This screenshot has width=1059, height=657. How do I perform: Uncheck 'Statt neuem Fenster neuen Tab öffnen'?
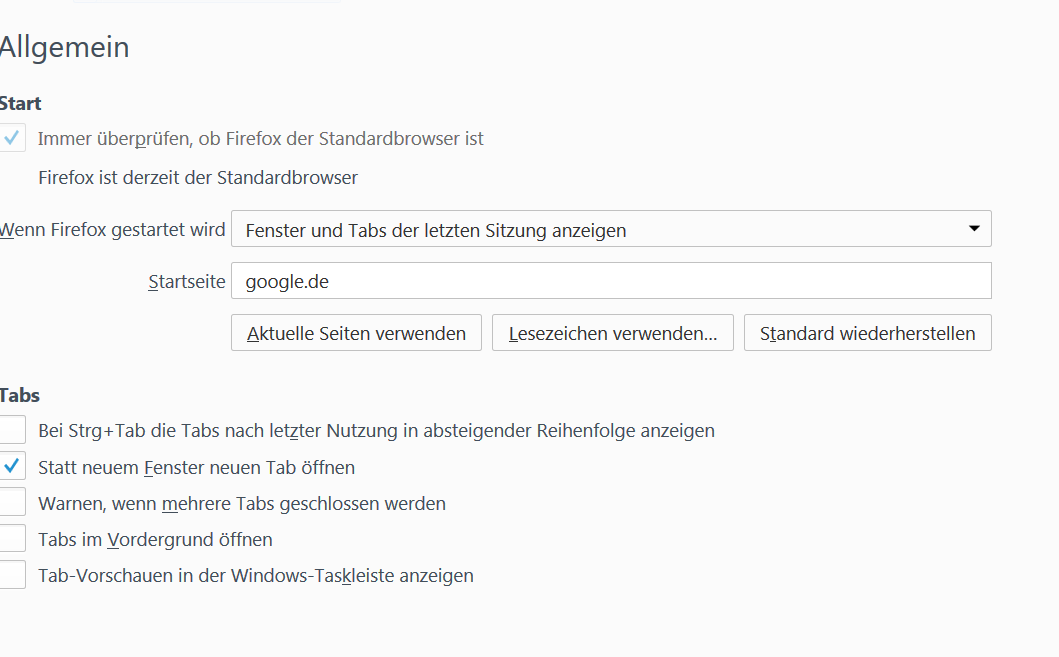12,466
